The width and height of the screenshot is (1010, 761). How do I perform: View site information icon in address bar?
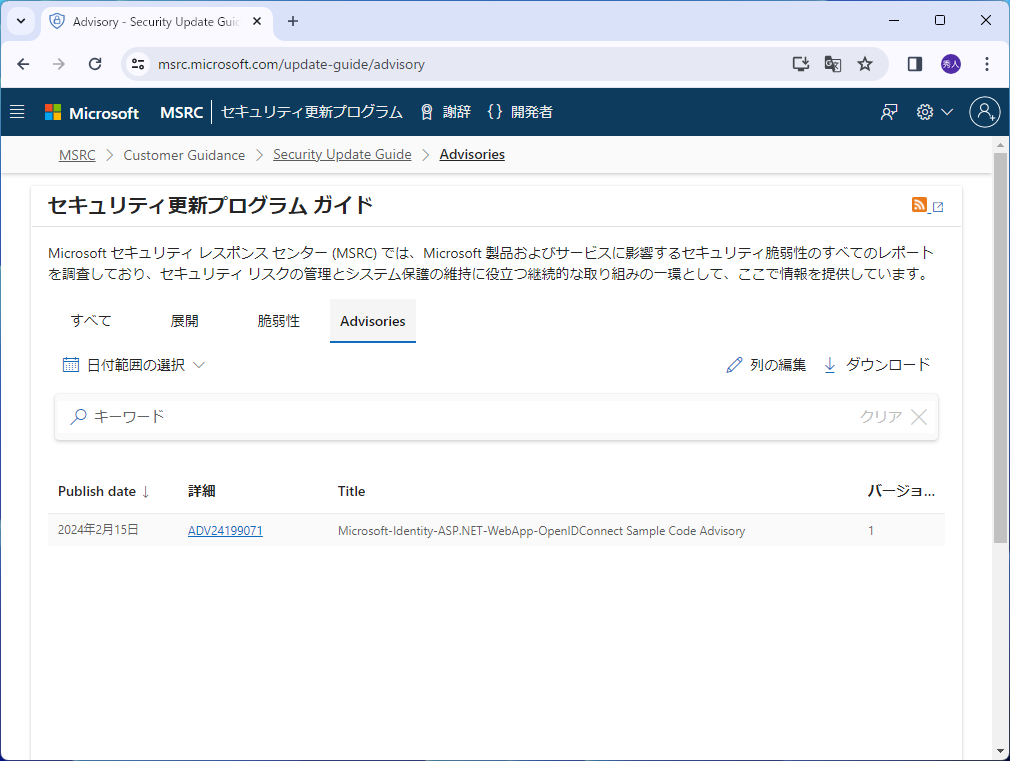138,64
